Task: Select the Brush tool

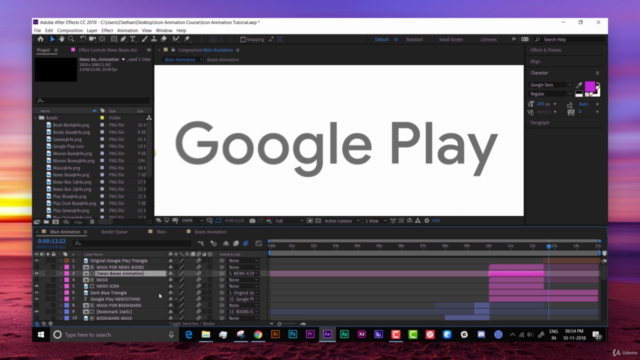Action: point(144,39)
